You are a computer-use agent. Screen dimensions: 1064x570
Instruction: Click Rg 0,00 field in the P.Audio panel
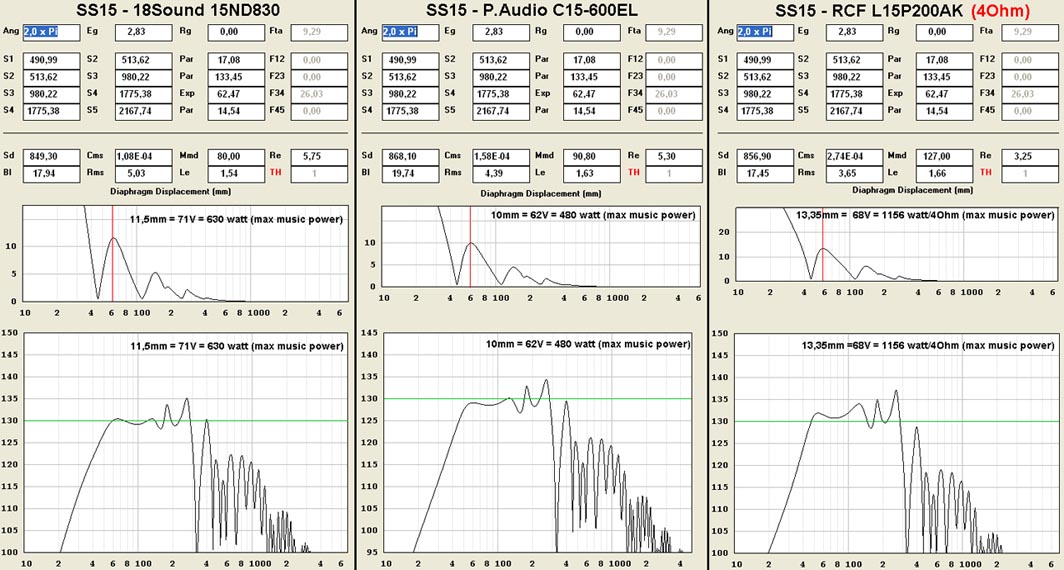point(592,32)
